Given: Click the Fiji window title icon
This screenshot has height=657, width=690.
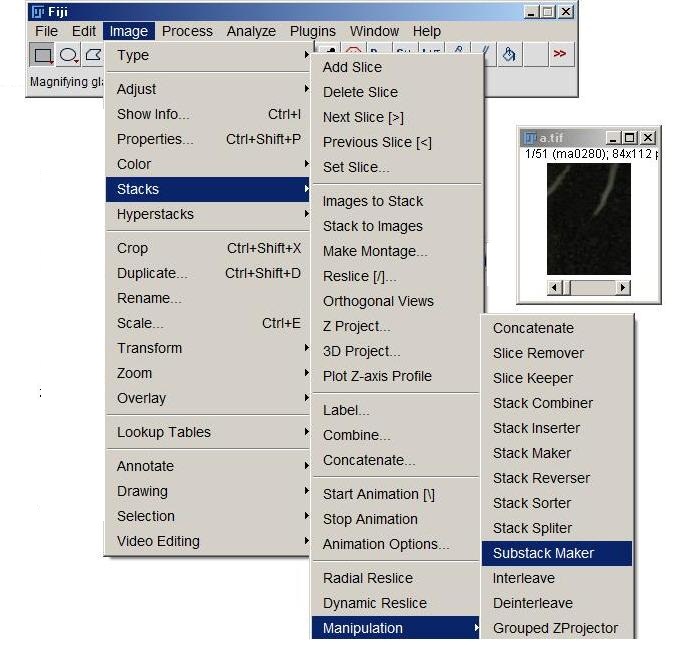Looking at the screenshot, I should tap(39, 12).
